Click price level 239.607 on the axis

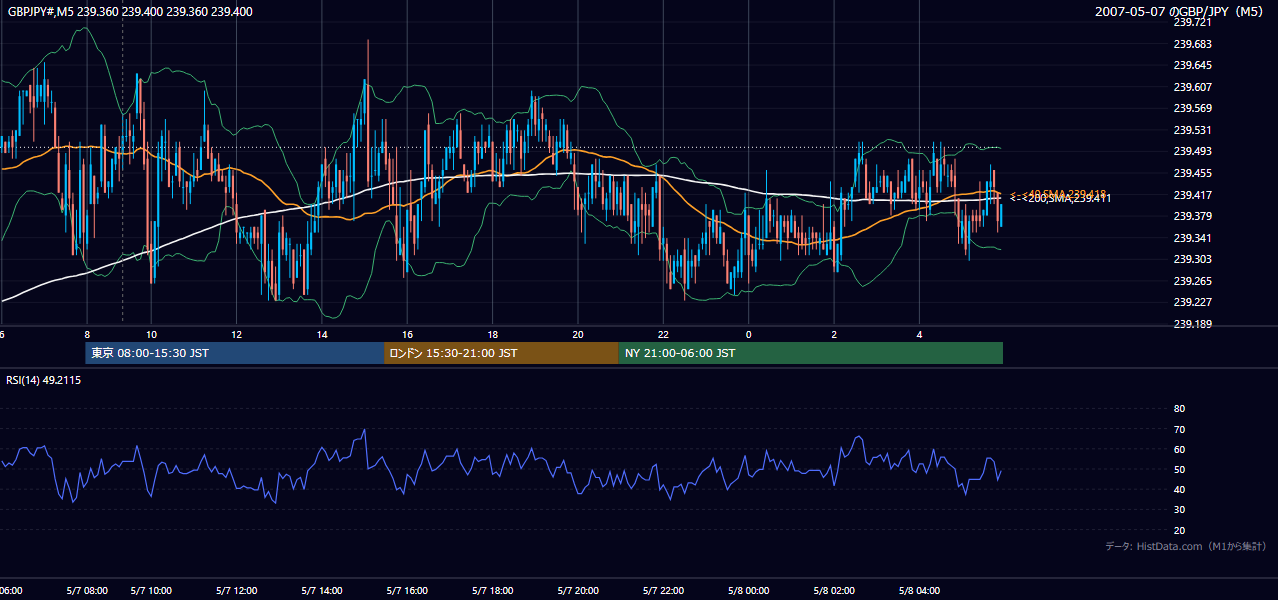point(1192,87)
